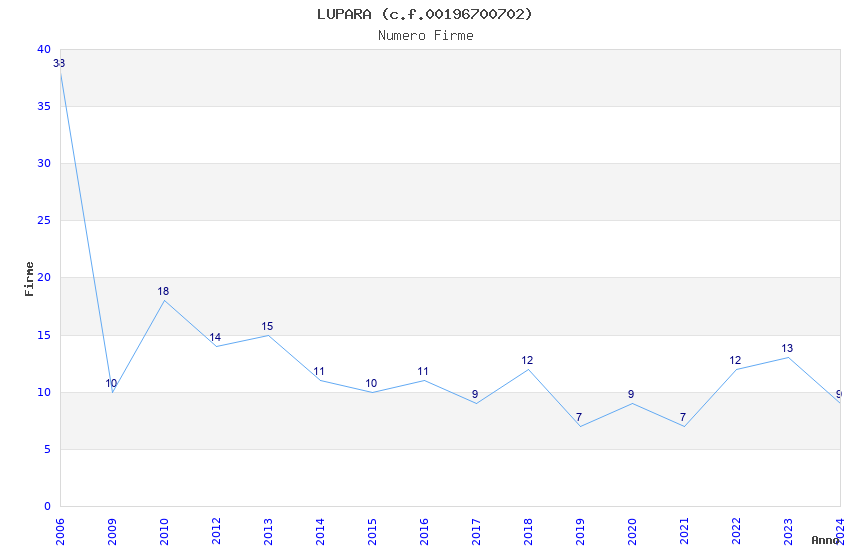Screen dimensions: 850x550
Task: Select y-axis tick label 0
Action: [x=48, y=506]
